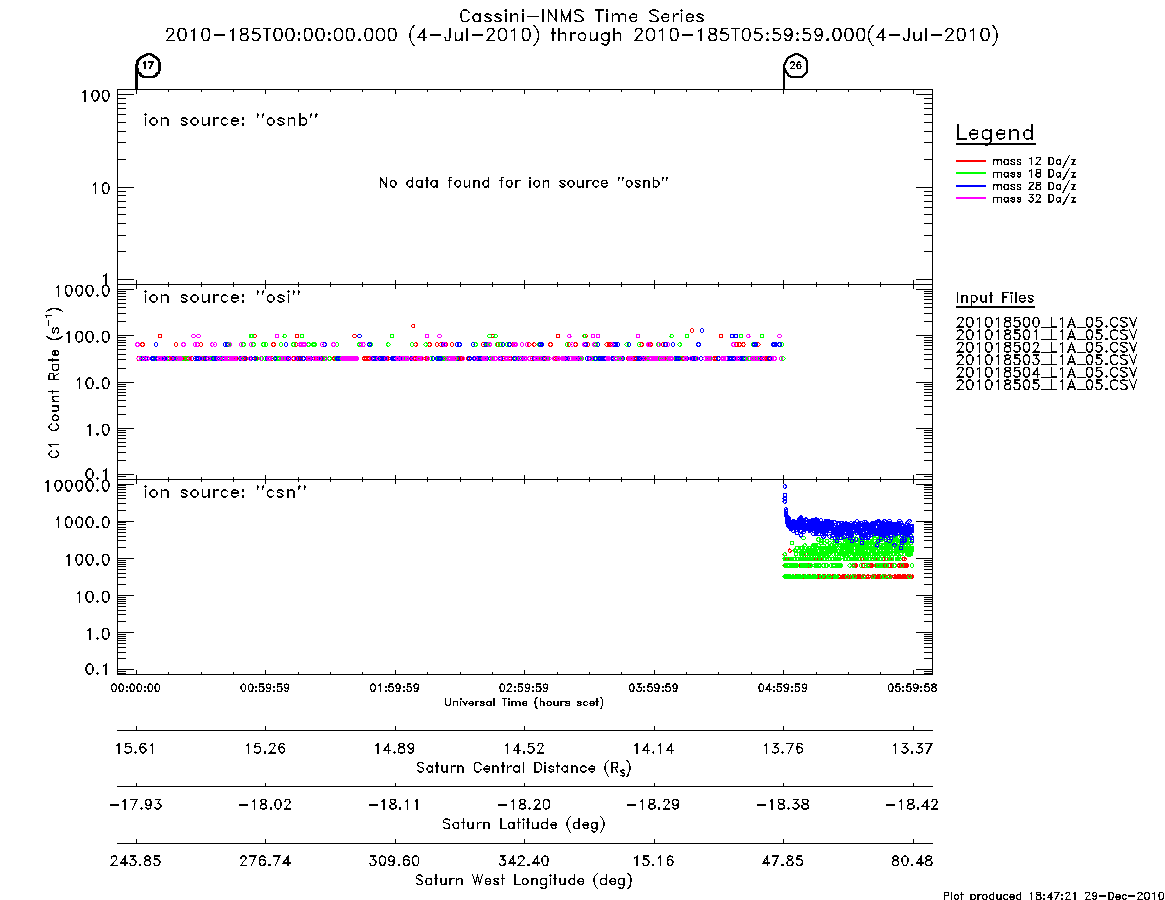Click the date range subtitle text
The width and height of the screenshot is (1165, 900).
point(582,35)
